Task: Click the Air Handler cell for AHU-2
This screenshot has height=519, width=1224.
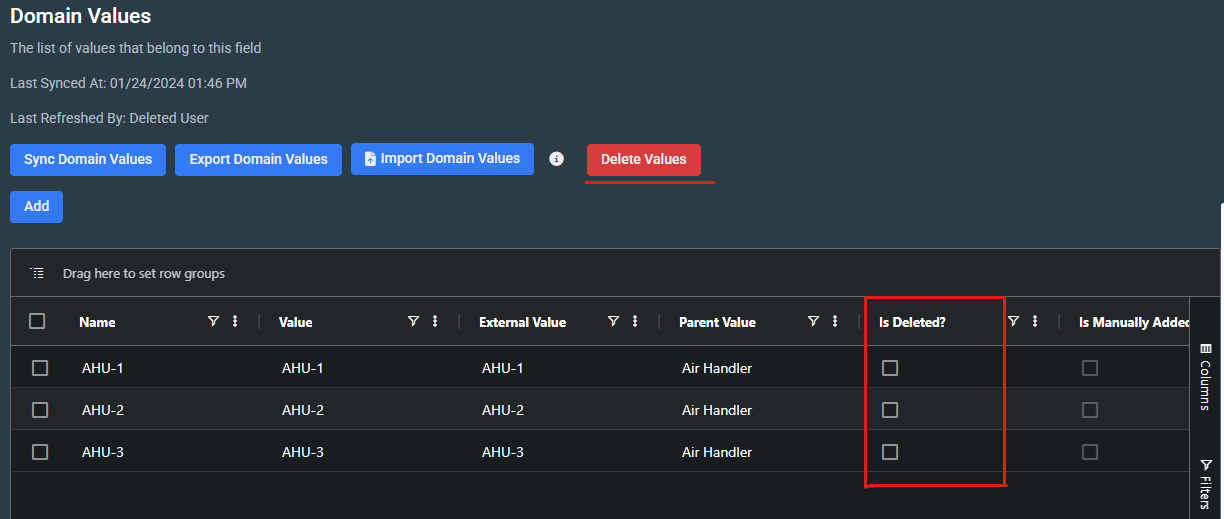Action: point(717,410)
